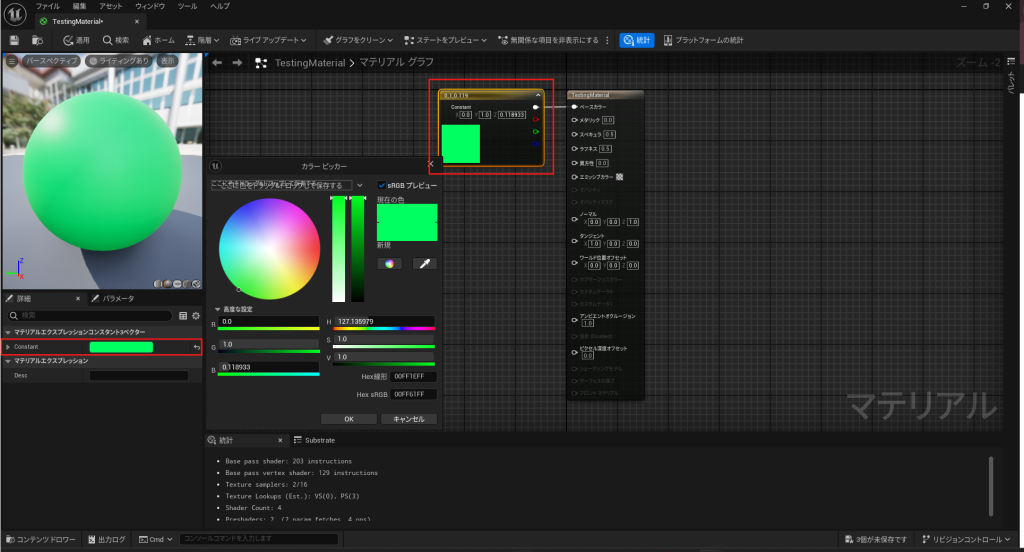Screen dimensions: 1024x552
Task: Click the save asset floppy disk icon
Action: 14,40
